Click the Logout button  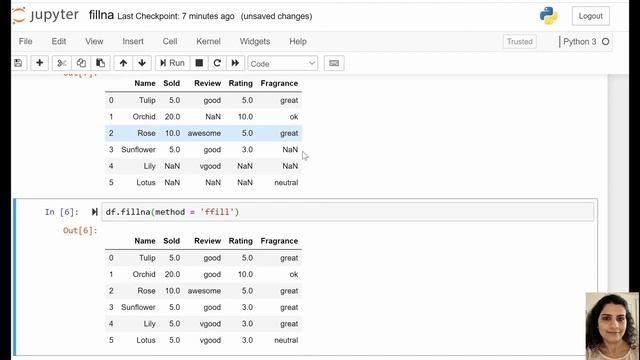[591, 16]
